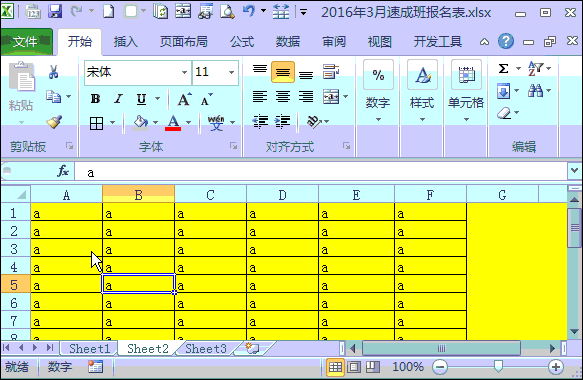
Task: Click the Clear eraser icon
Action: click(504, 113)
